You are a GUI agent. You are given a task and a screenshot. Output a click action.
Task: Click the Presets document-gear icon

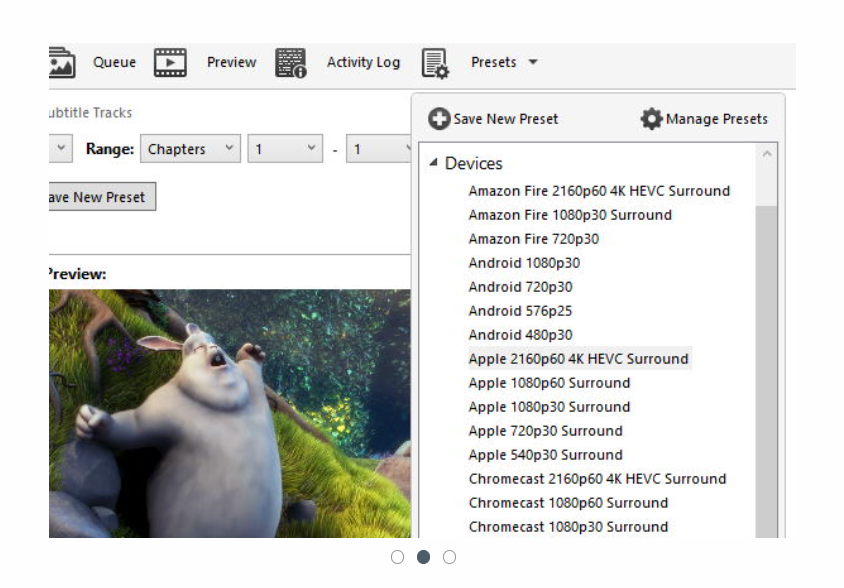[435, 64]
